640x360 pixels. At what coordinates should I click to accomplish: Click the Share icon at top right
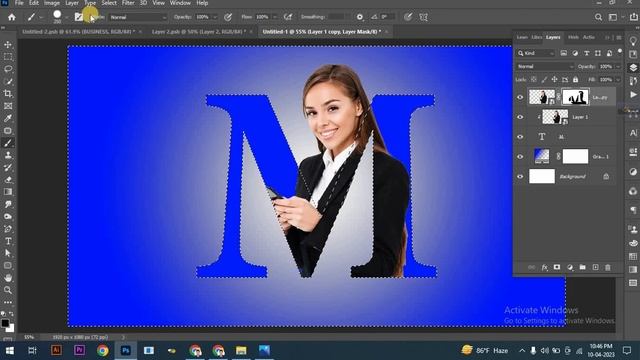click(634, 17)
